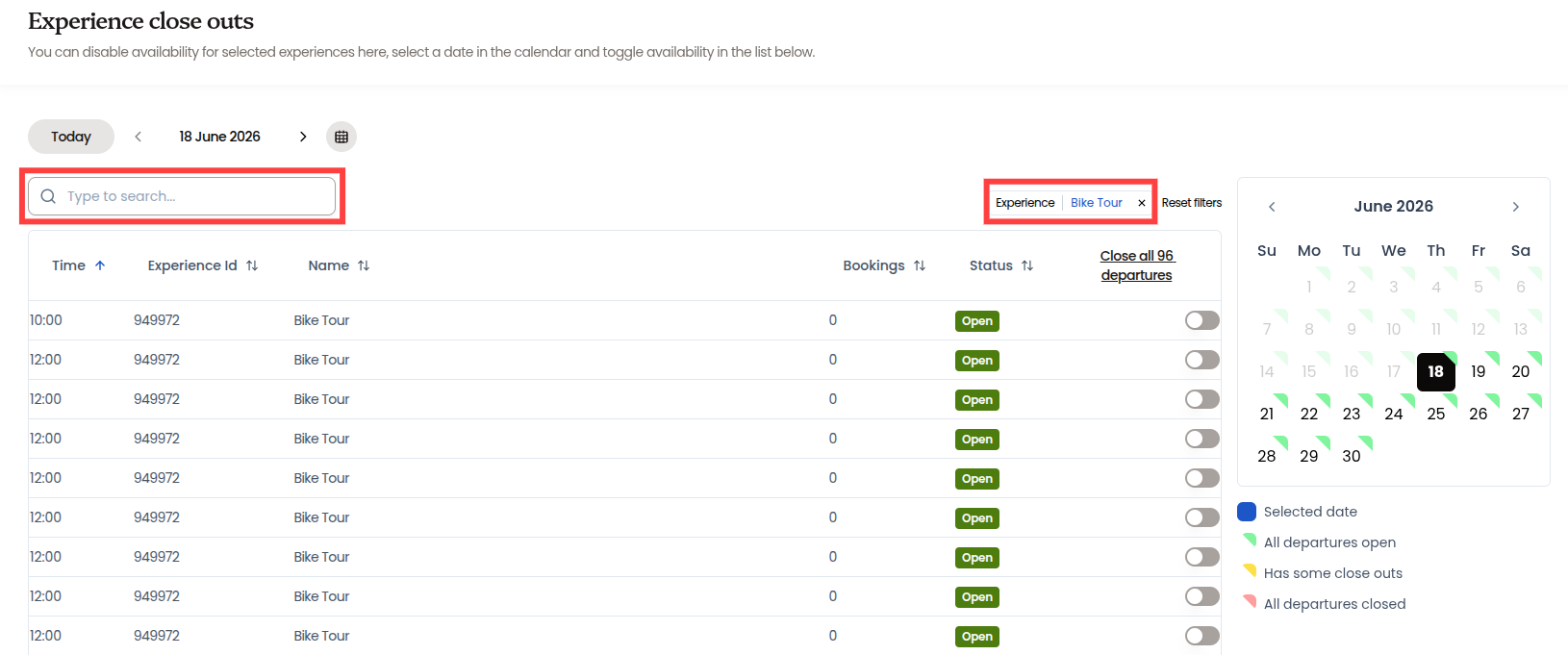Close all 96 departures

[x=1137, y=265]
